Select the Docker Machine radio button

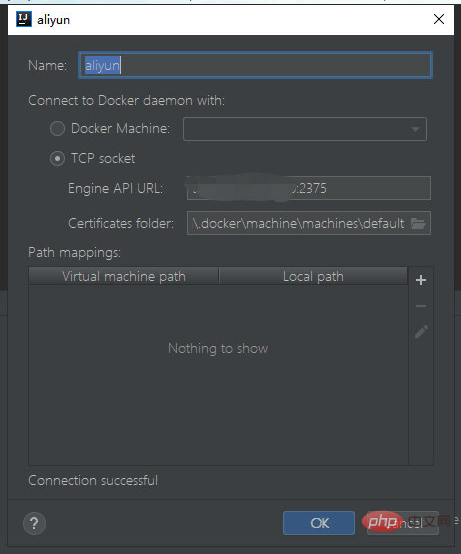(57, 129)
